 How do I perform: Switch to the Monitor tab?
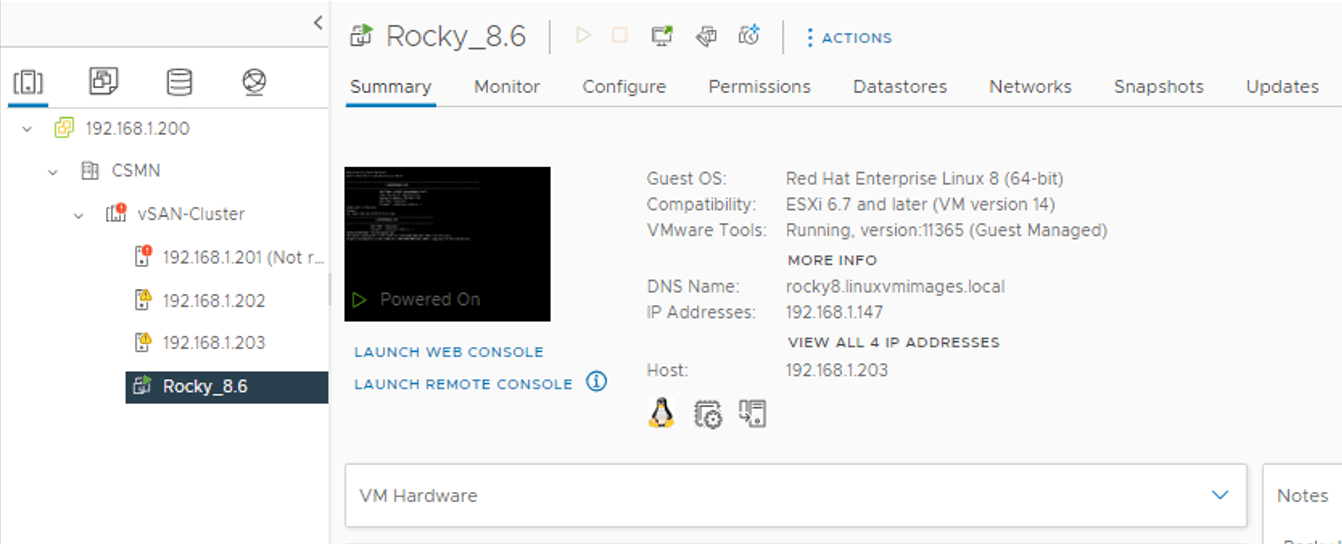(x=507, y=87)
